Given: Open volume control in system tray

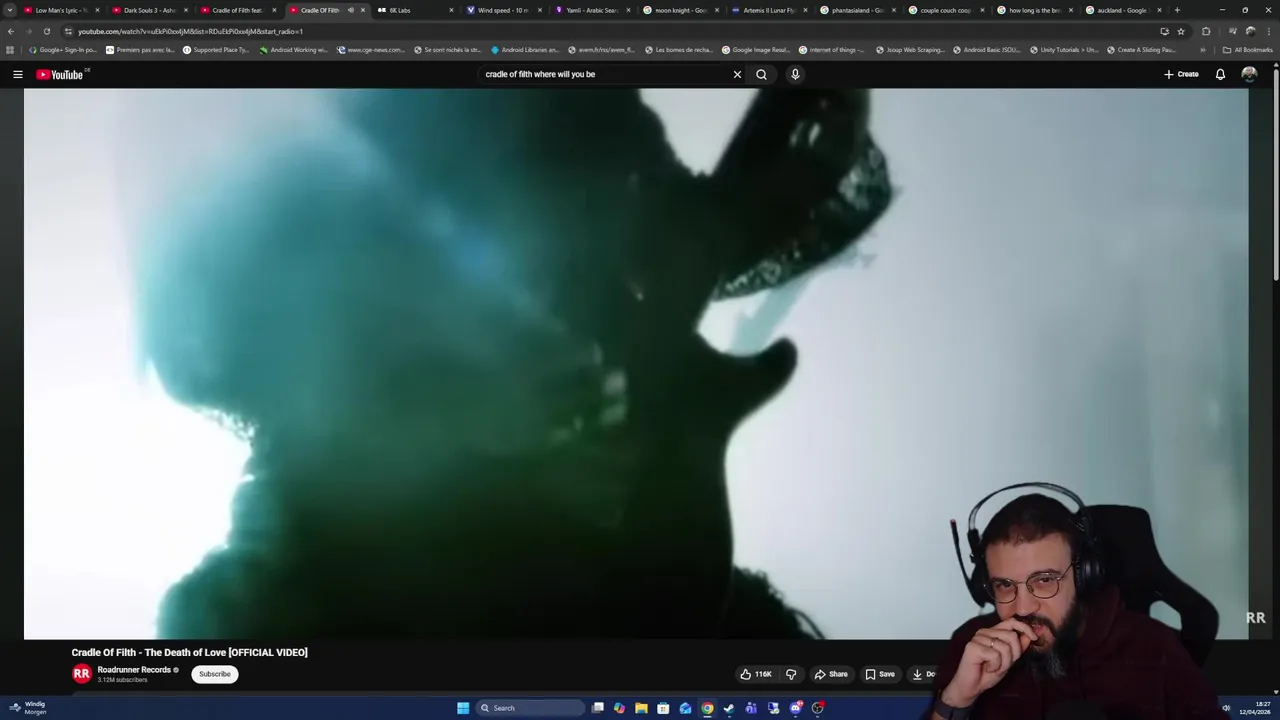Looking at the screenshot, I should (x=1226, y=708).
